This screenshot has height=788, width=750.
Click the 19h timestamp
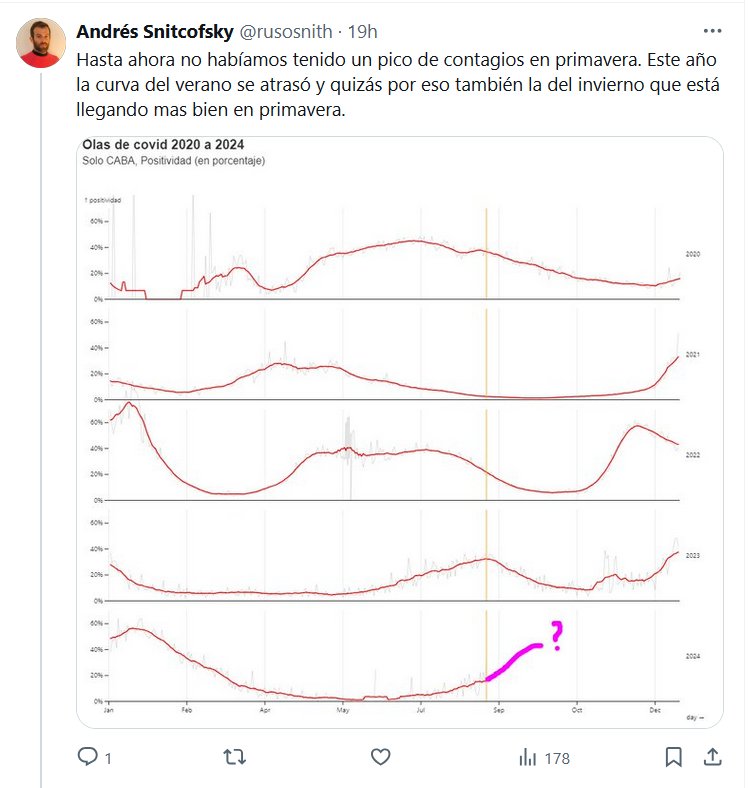[x=362, y=31]
